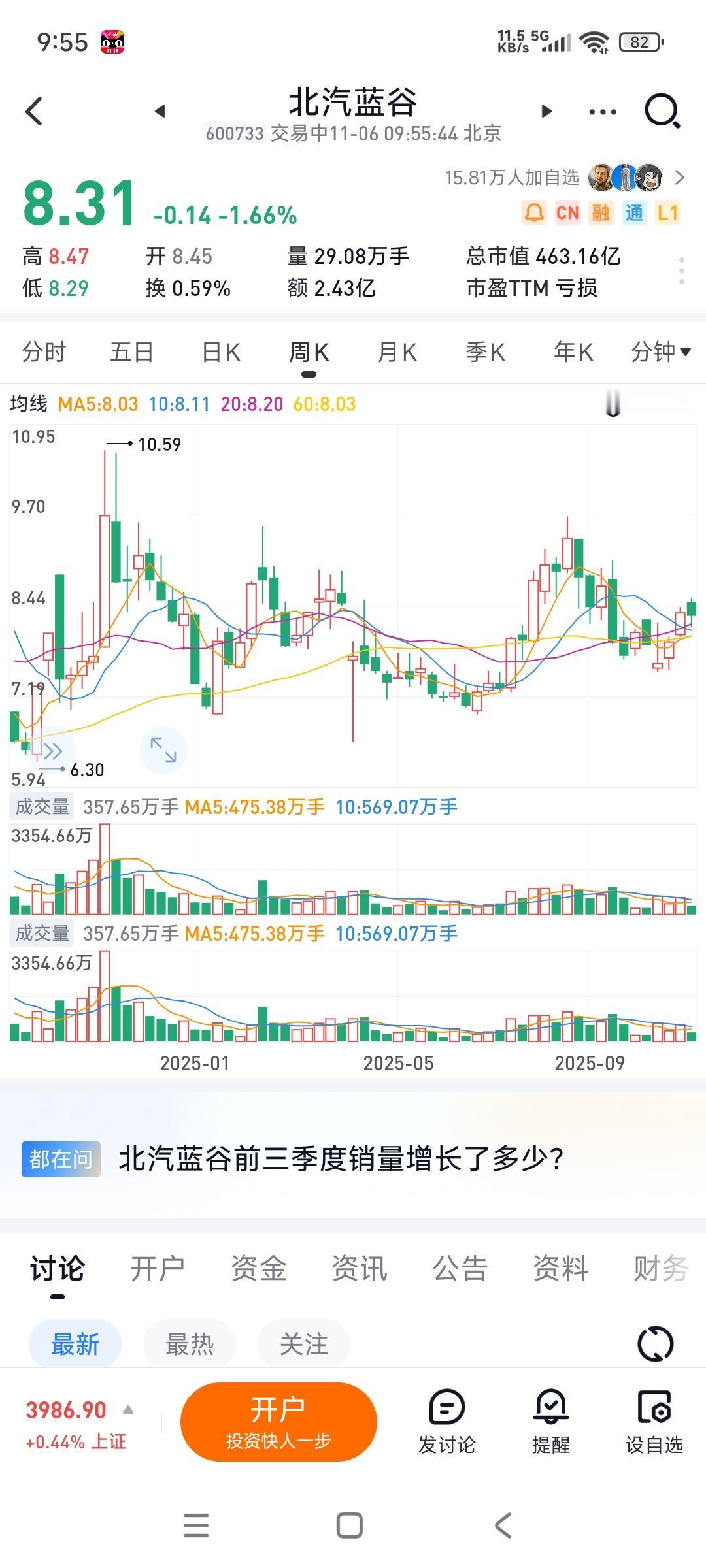Switch to 五日 five-day chart tab

click(131, 352)
